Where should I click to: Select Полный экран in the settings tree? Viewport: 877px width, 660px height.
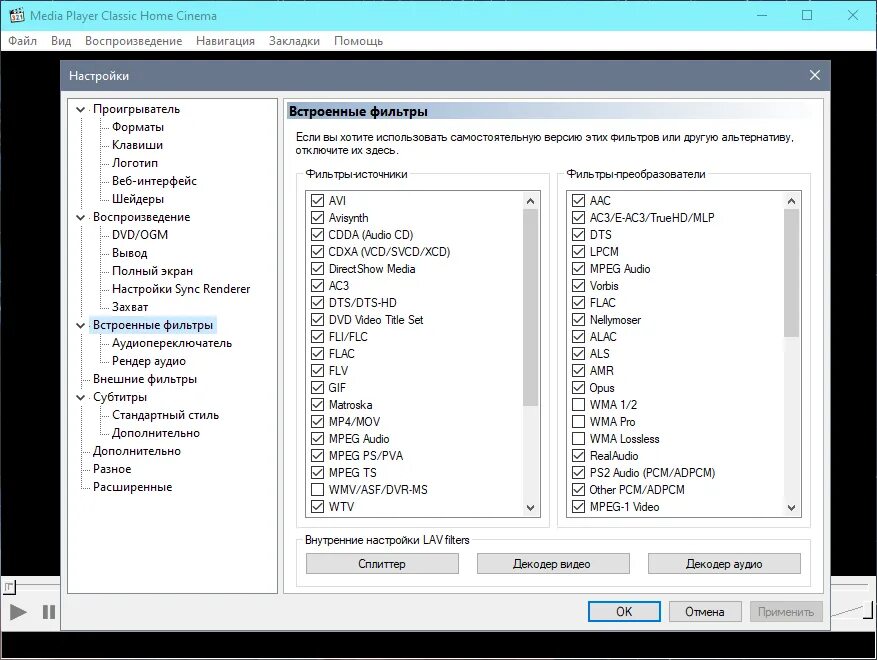point(152,271)
